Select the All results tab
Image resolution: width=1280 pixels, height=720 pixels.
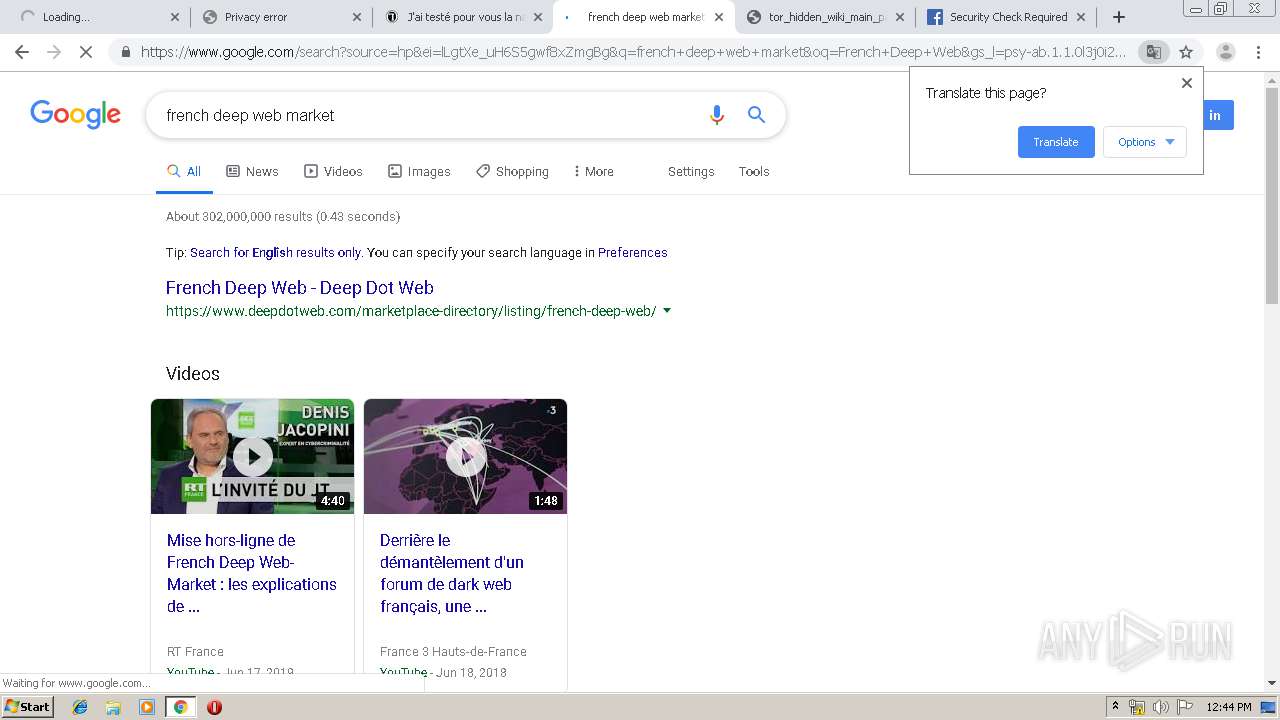(184, 171)
